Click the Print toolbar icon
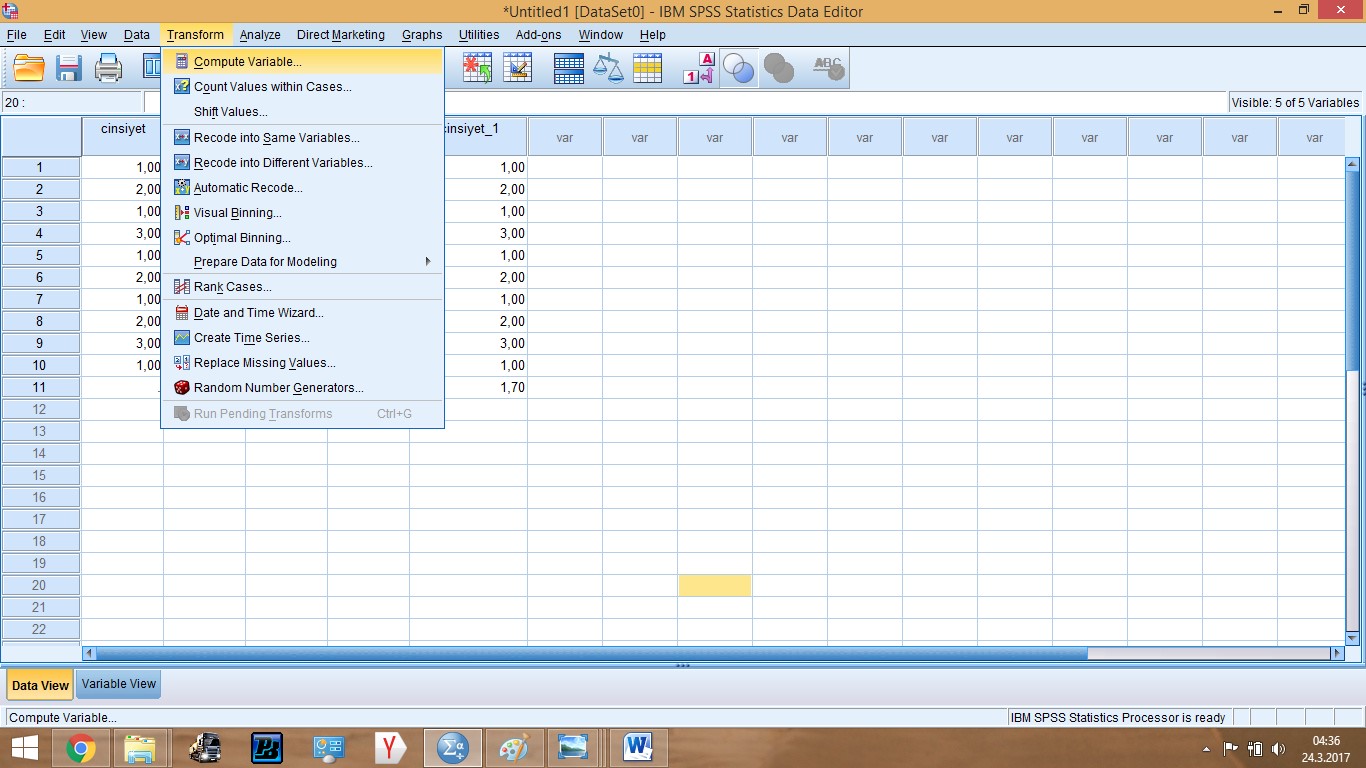The image size is (1366, 768). click(x=108, y=68)
